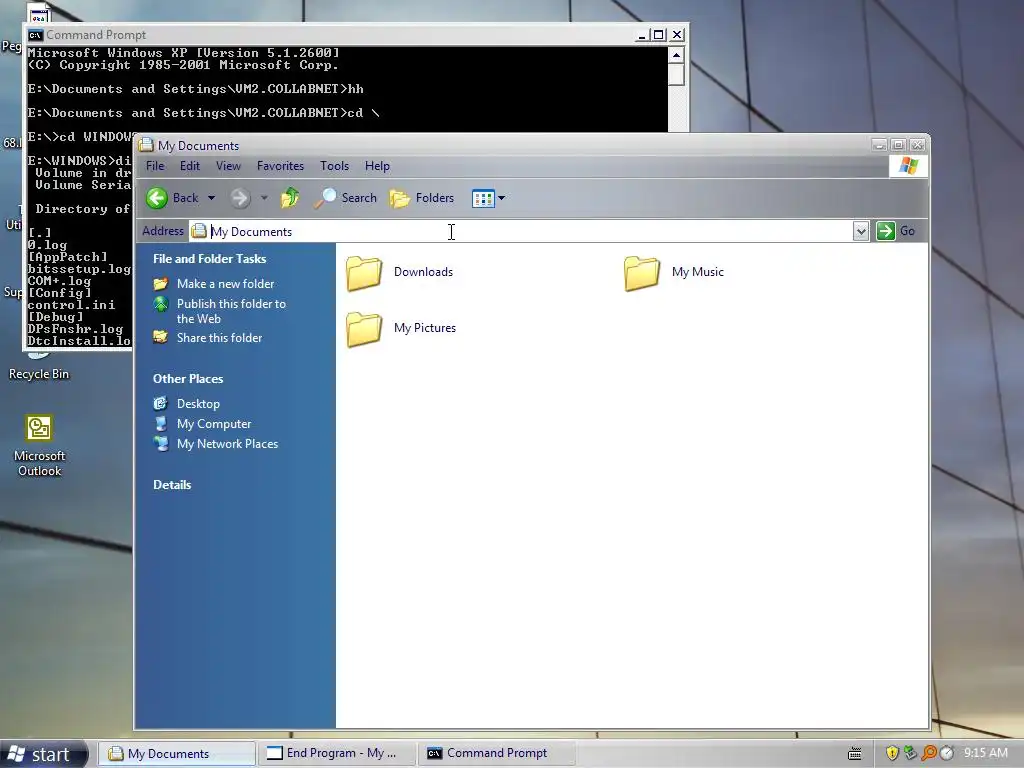Open the Help menu
The image size is (1024, 768).
click(377, 166)
